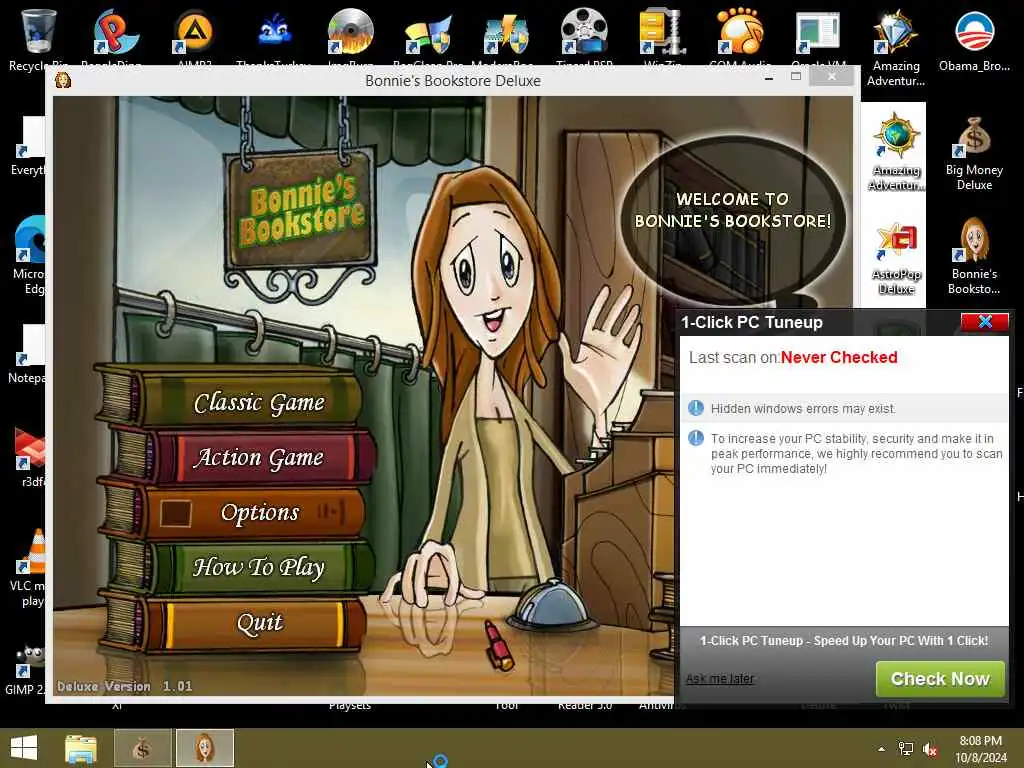This screenshot has height=768, width=1024.
Task: Close the 1-Click PC Tuneup popup
Action: click(x=984, y=321)
